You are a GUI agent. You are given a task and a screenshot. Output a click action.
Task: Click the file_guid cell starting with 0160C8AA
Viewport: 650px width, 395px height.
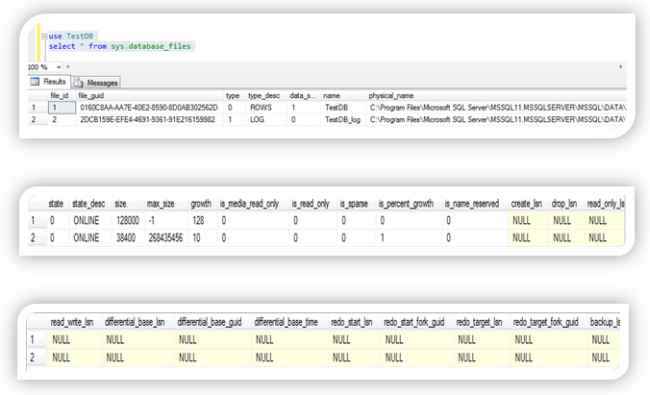[149, 107]
